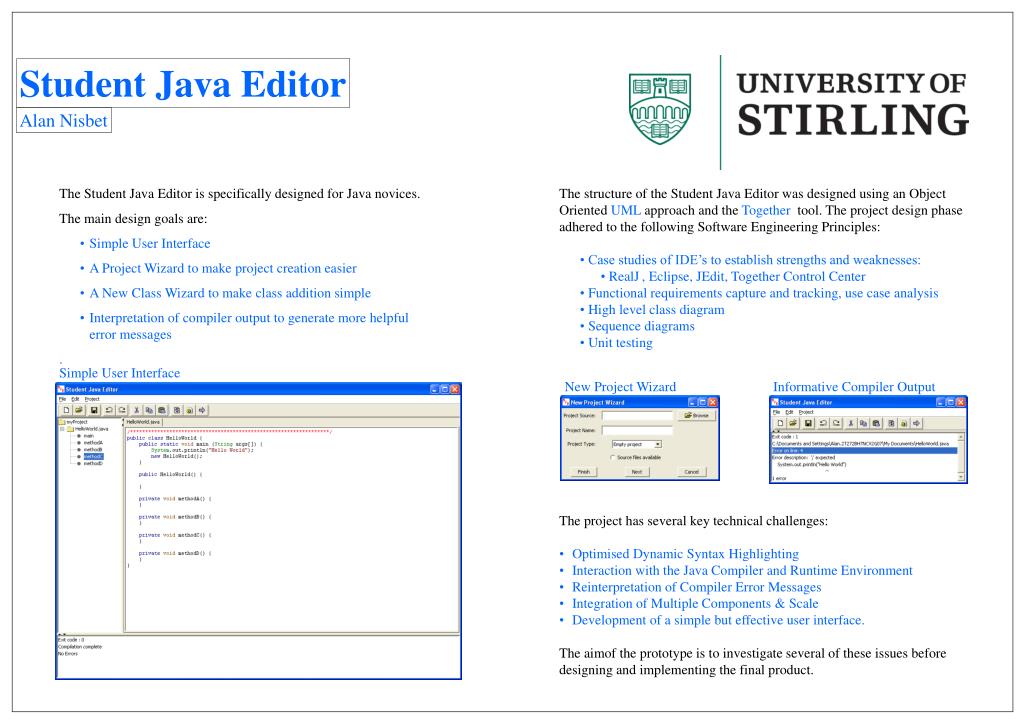The height and width of the screenshot is (724, 1024).
Task: Click New file icon in small compiler-output window
Action: [x=780, y=423]
